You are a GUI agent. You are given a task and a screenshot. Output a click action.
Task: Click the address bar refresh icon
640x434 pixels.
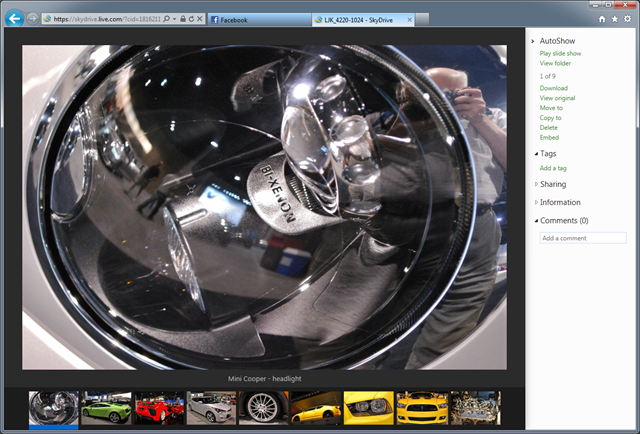point(191,19)
